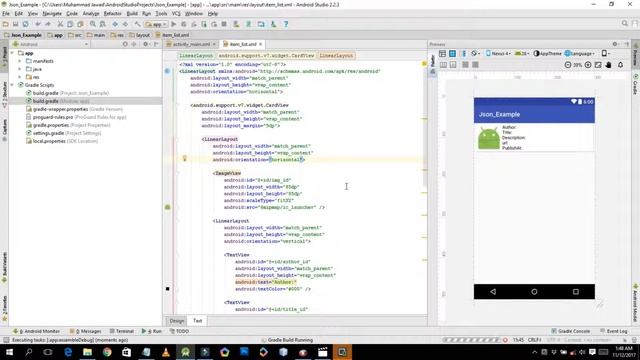The image size is (640, 360).
Task: Open Chrome from the taskbar
Action: (107, 352)
